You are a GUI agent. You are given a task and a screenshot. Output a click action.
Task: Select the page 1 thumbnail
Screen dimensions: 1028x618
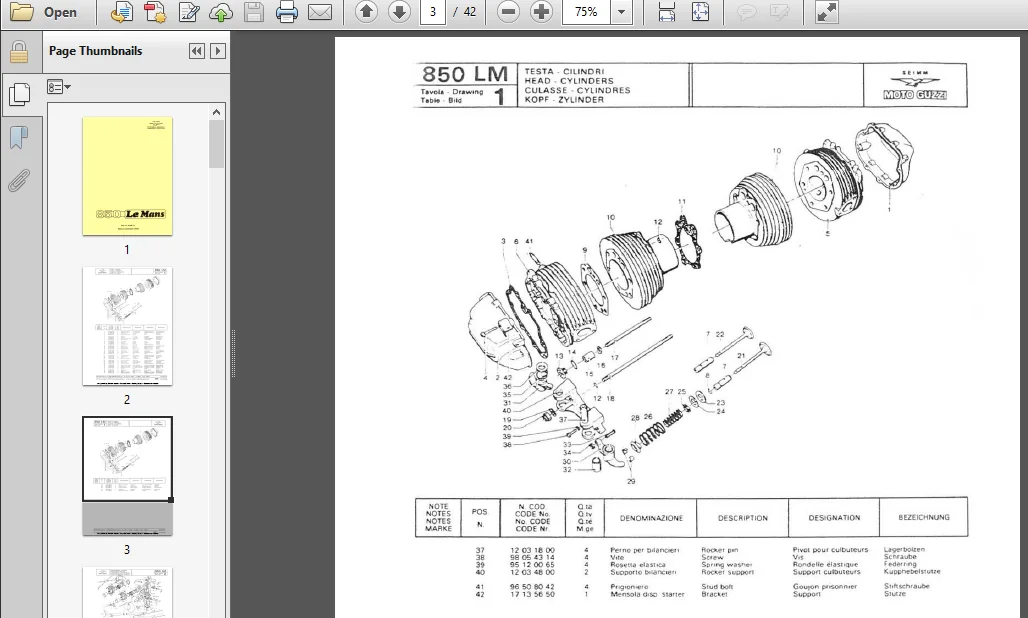[127, 176]
